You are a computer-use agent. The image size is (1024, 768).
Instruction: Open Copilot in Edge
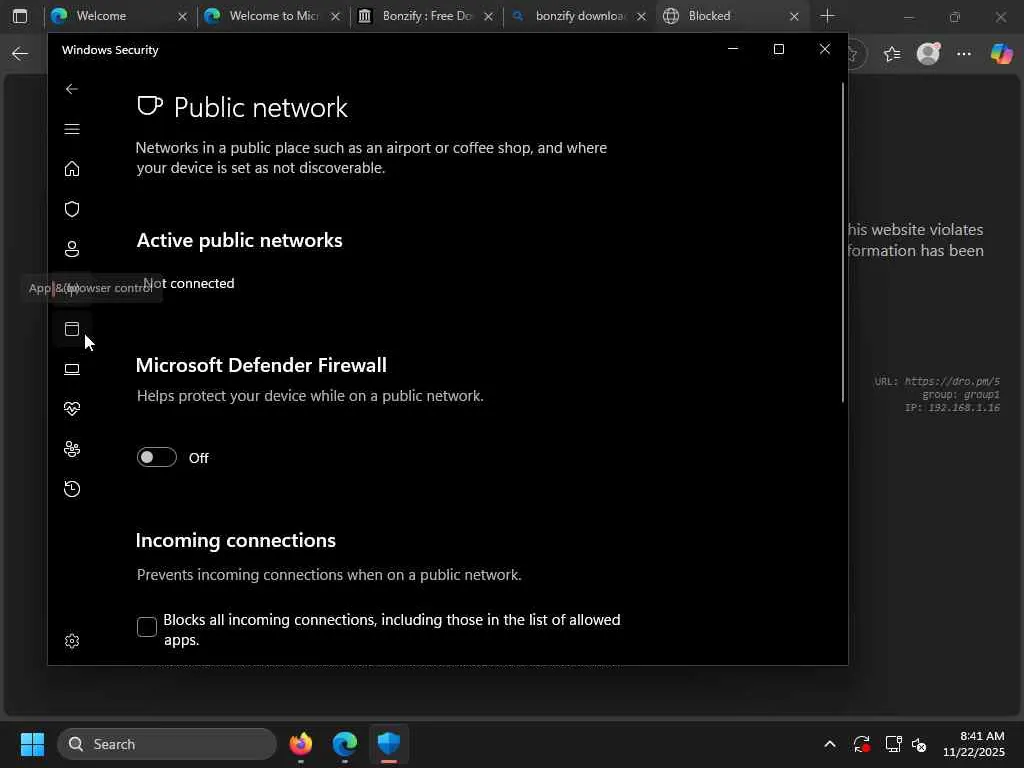click(1001, 54)
